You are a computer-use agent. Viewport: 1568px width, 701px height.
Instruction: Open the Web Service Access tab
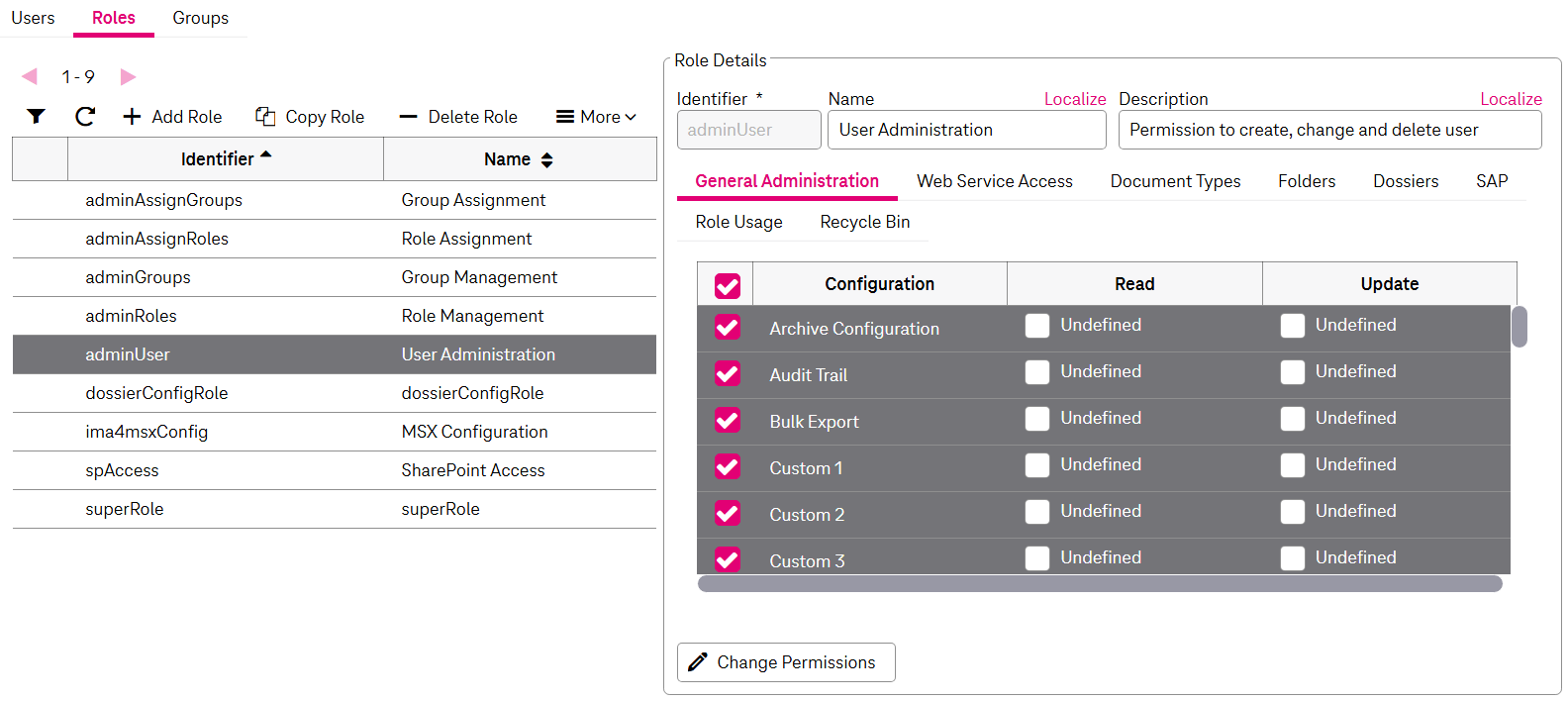click(x=994, y=181)
